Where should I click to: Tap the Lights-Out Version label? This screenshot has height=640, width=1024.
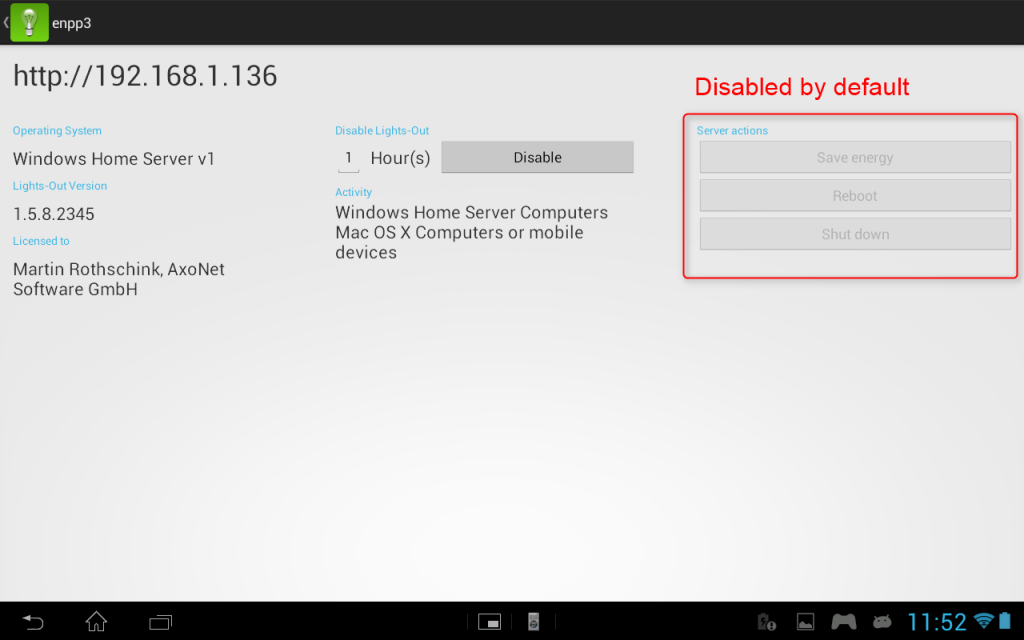60,186
